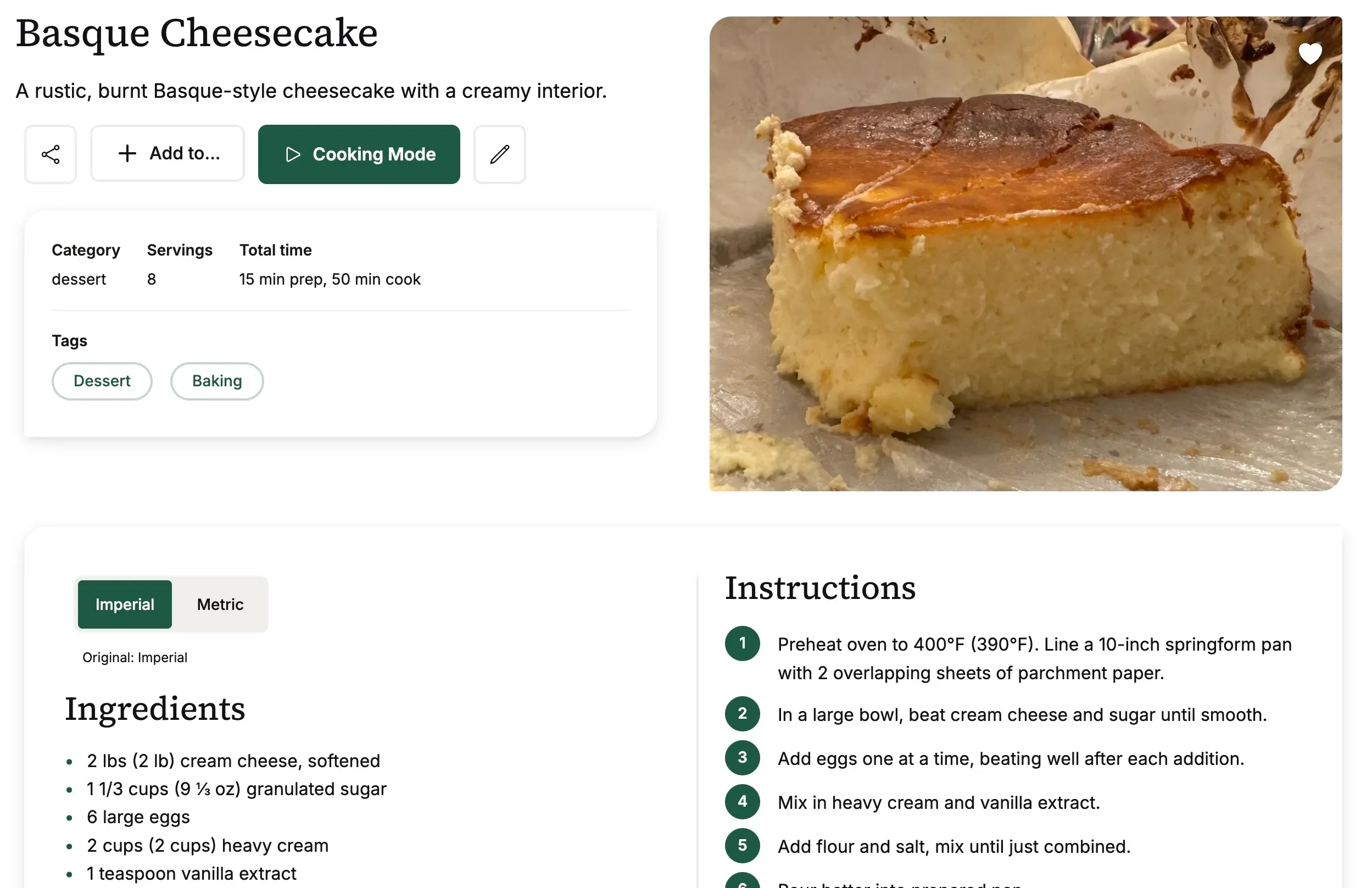The image size is (1372, 888).
Task: Toggle the ingredient 6 large eggs
Action: [138, 817]
